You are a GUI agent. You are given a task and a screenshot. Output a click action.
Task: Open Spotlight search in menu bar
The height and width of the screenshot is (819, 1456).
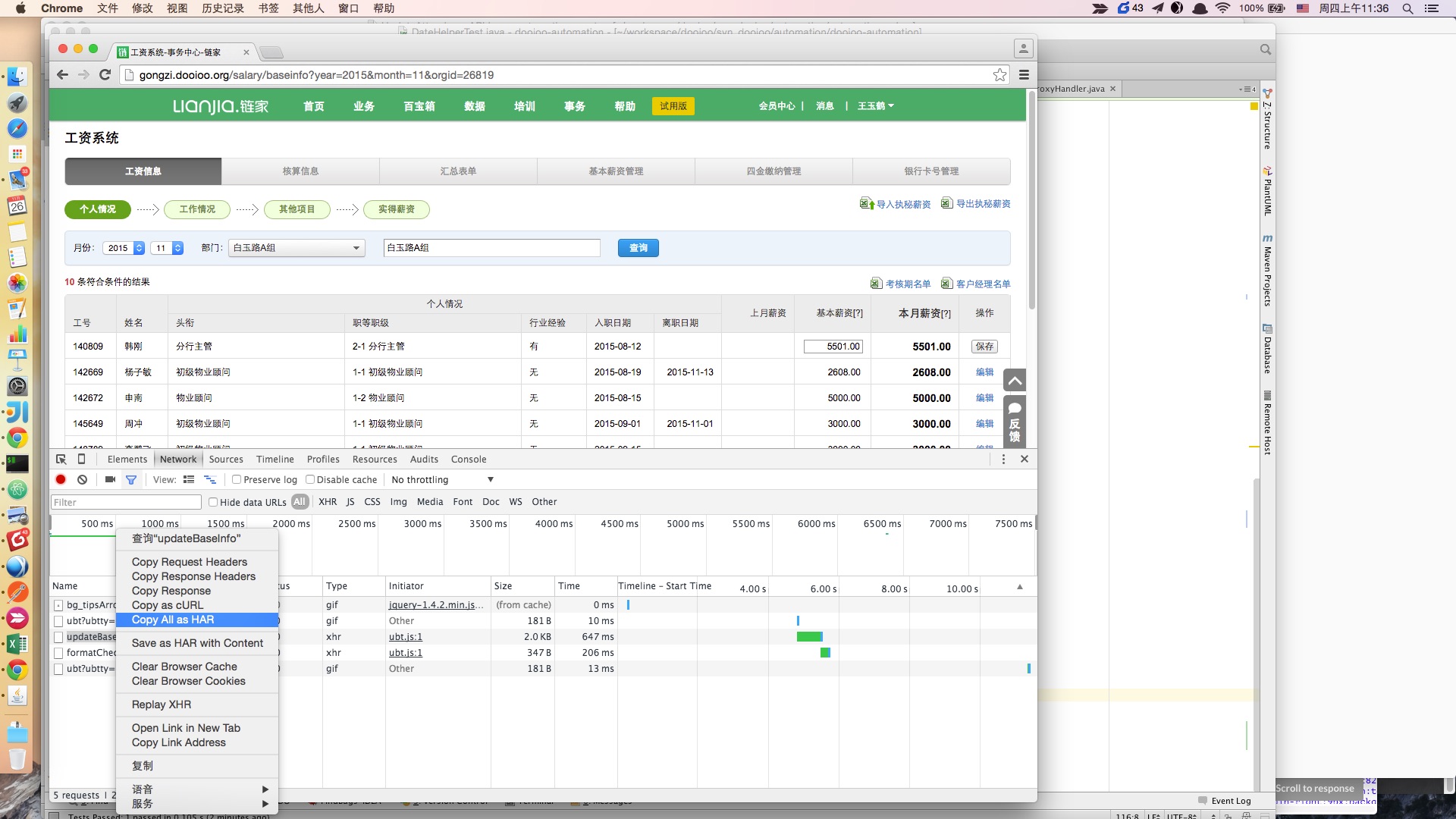(1407, 8)
